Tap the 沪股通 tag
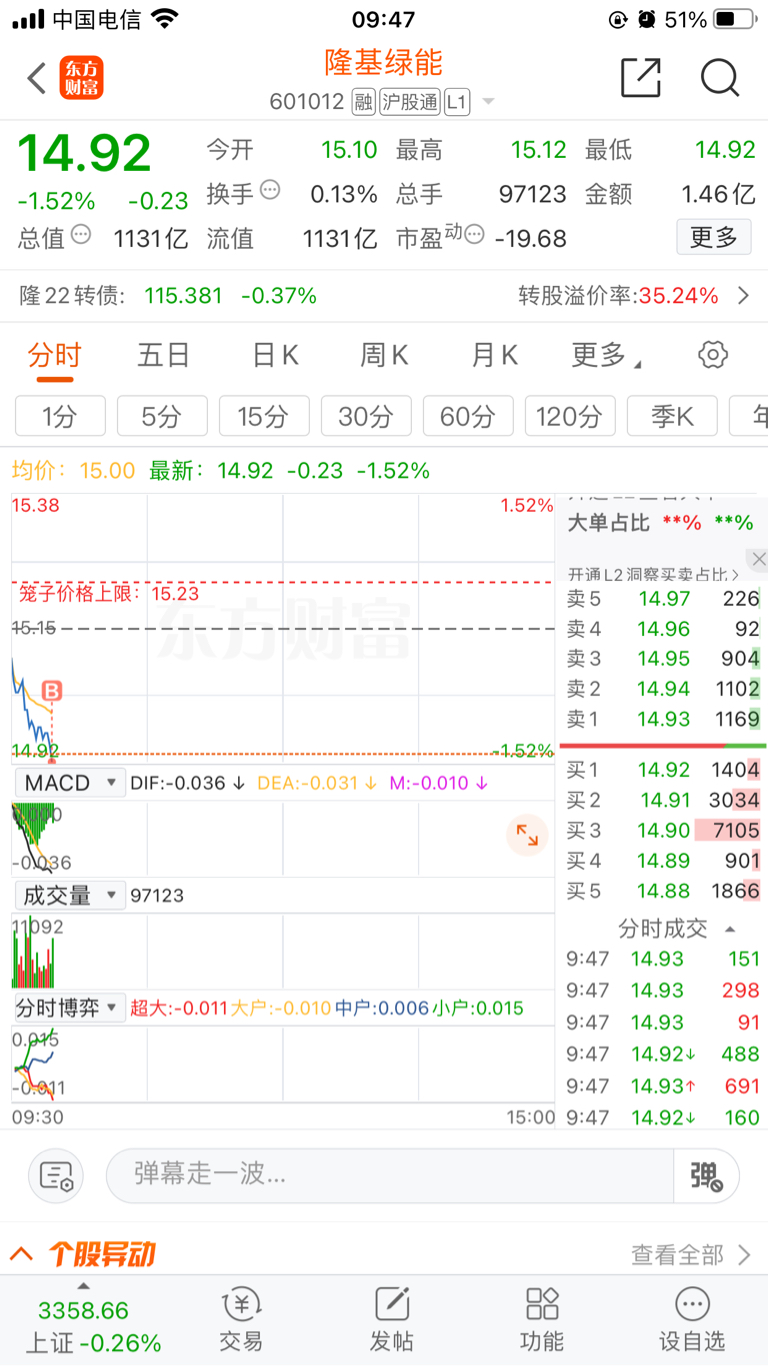Image resolution: width=768 pixels, height=1366 pixels. pyautogui.click(x=410, y=102)
